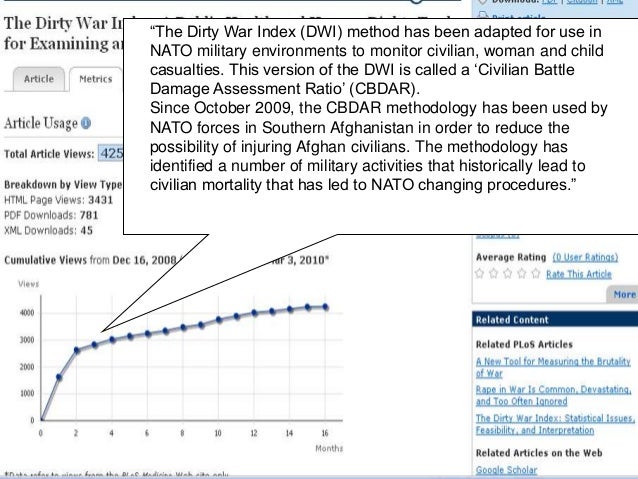Click the chart data point at month 2
The width and height of the screenshot is (638, 479).
coord(77,350)
